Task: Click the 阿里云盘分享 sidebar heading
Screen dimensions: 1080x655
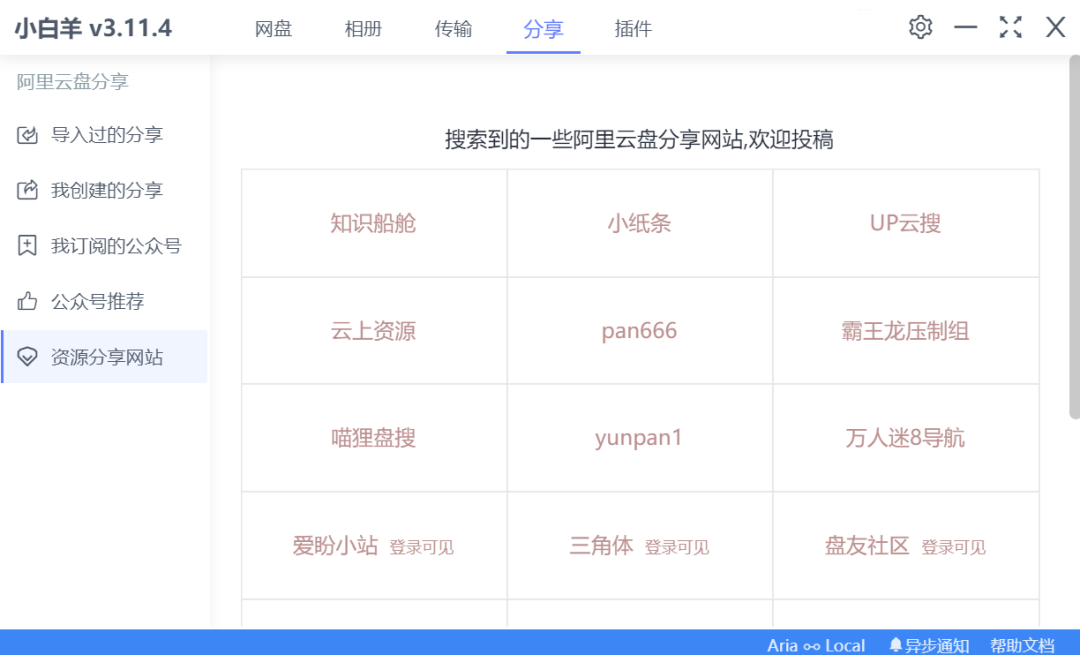Action: [x=73, y=82]
